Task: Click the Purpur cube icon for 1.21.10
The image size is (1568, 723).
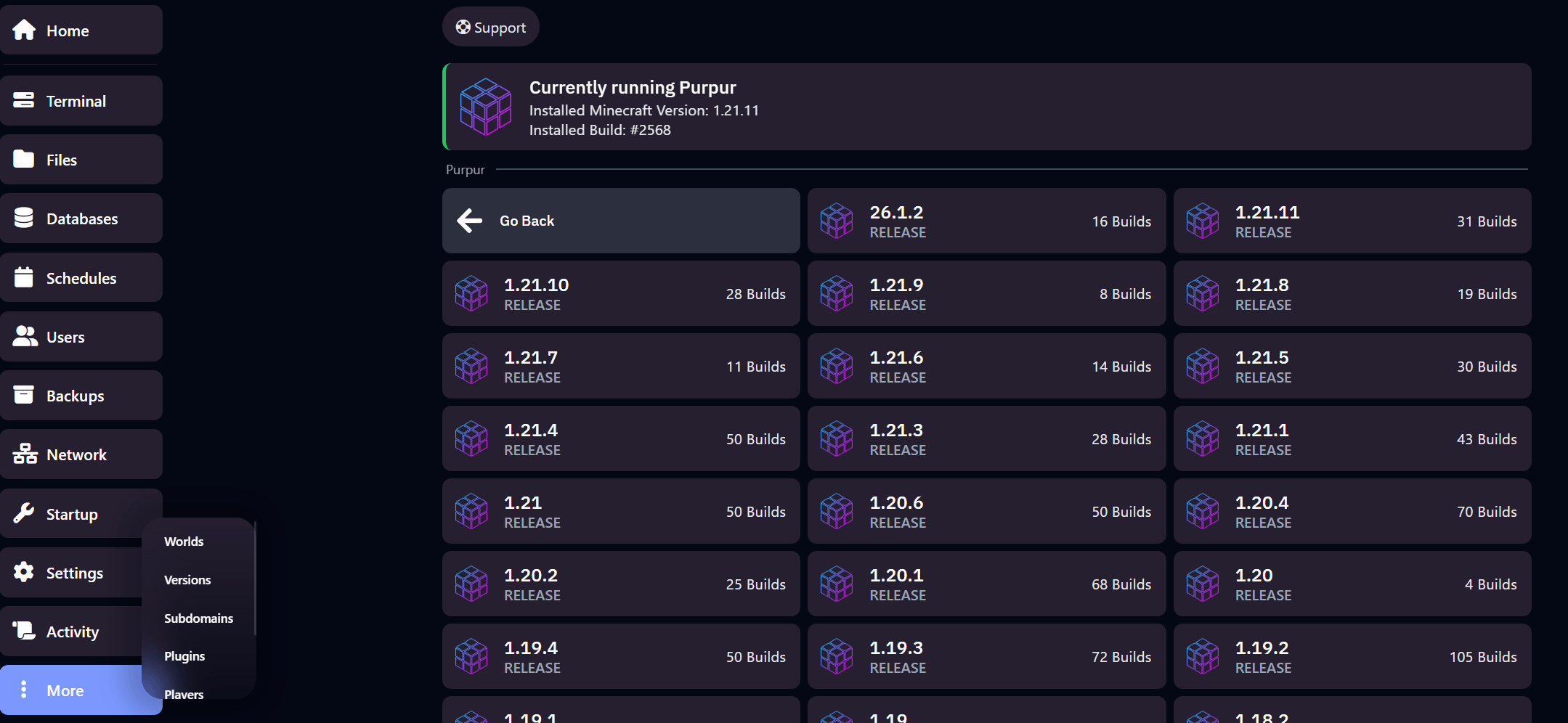Action: [x=471, y=293]
